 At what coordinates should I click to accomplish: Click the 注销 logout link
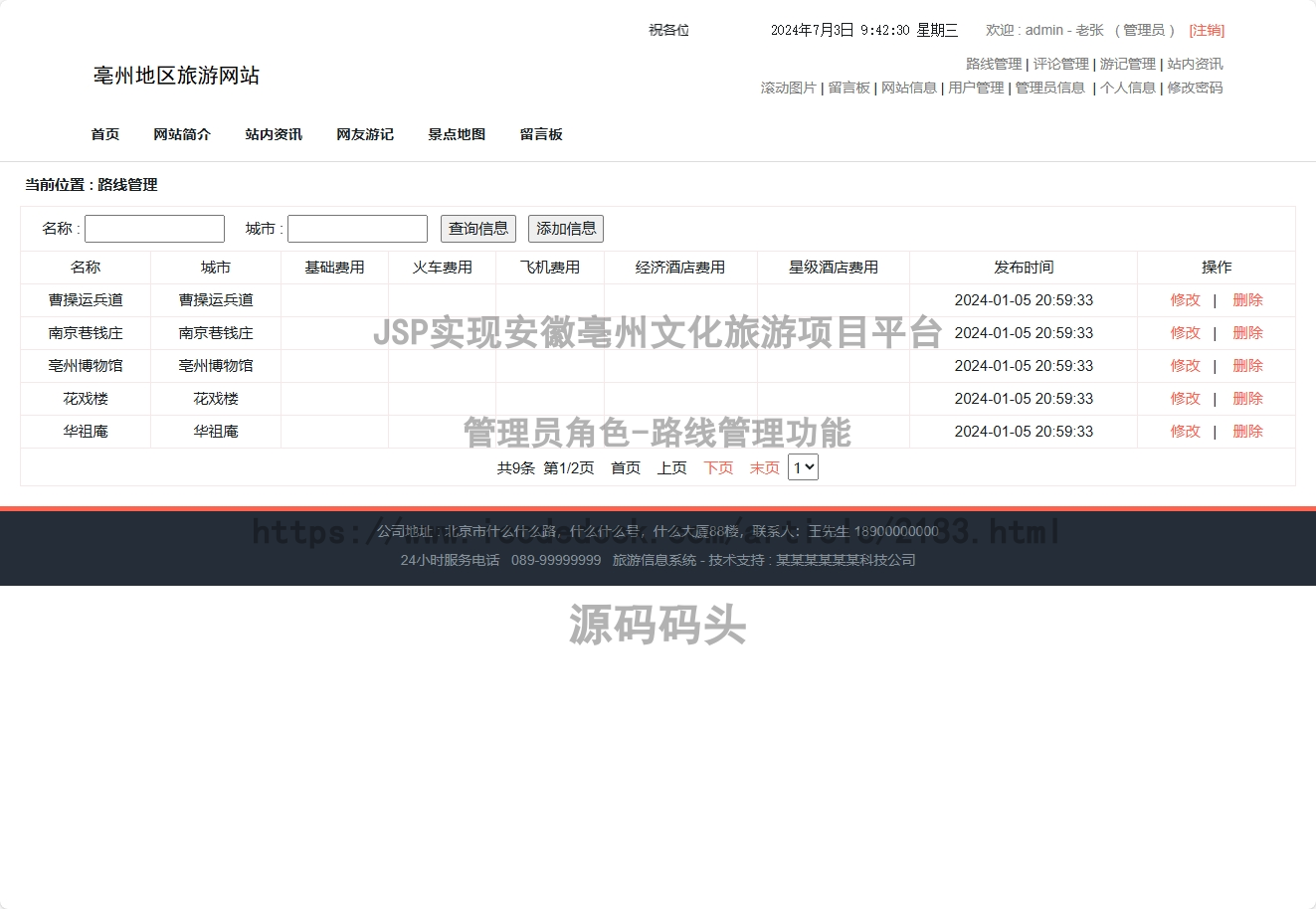pos(1207,30)
